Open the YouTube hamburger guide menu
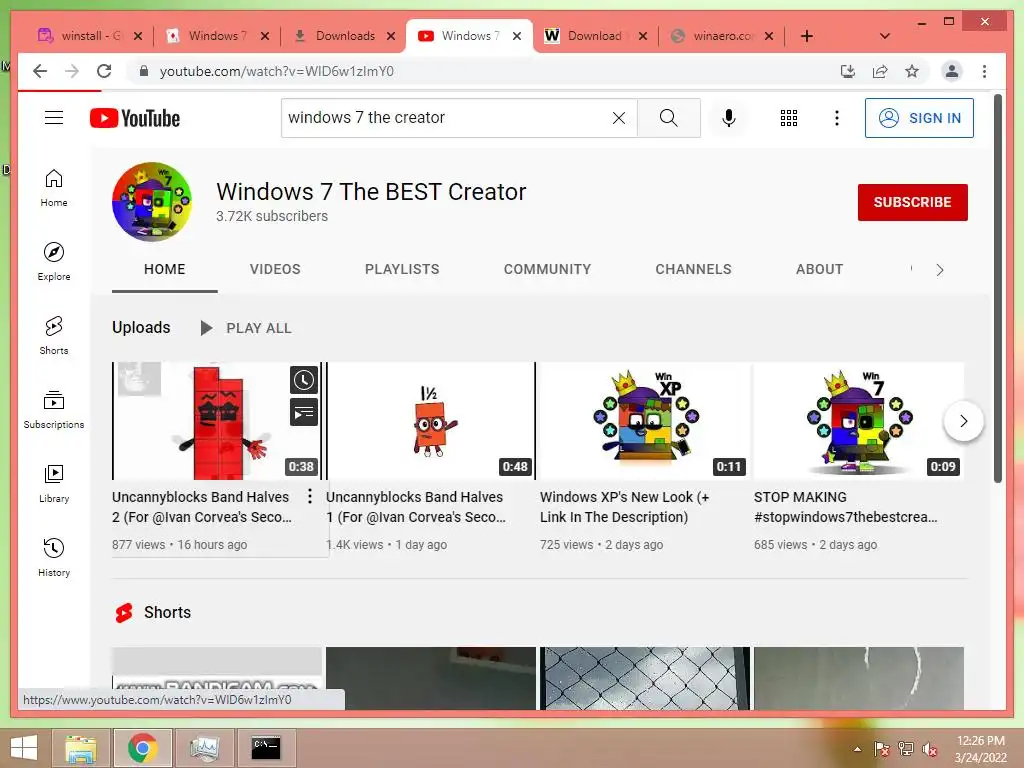Image resolution: width=1024 pixels, height=768 pixels. (x=54, y=118)
